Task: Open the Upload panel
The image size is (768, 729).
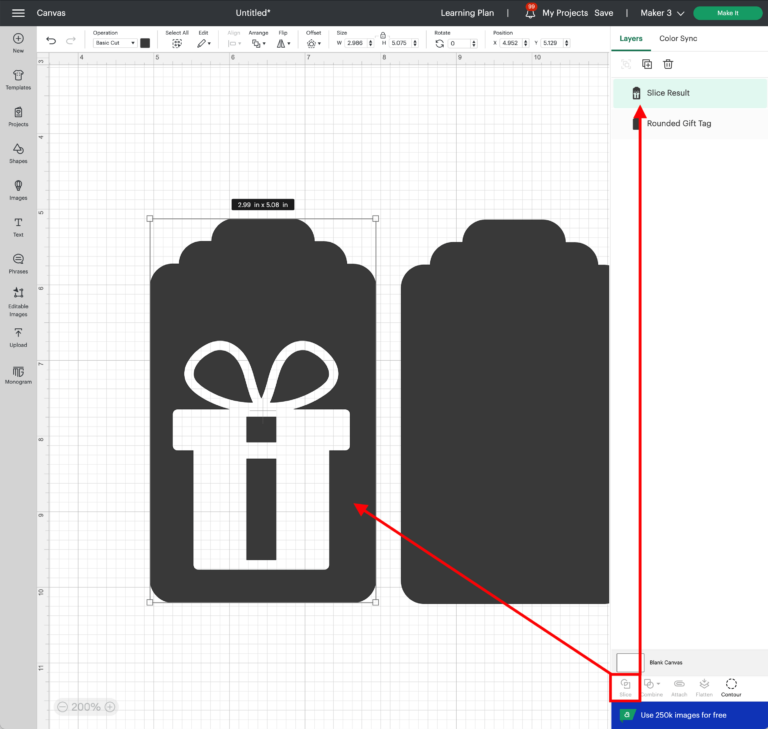Action: pyautogui.click(x=18, y=337)
